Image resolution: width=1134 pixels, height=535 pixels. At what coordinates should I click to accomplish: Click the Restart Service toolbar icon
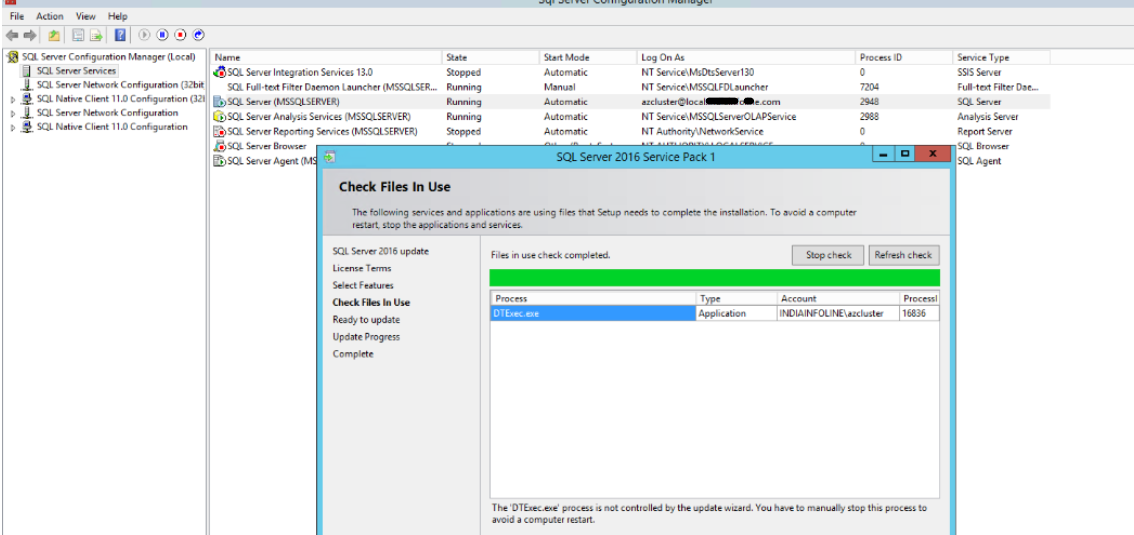[199, 35]
